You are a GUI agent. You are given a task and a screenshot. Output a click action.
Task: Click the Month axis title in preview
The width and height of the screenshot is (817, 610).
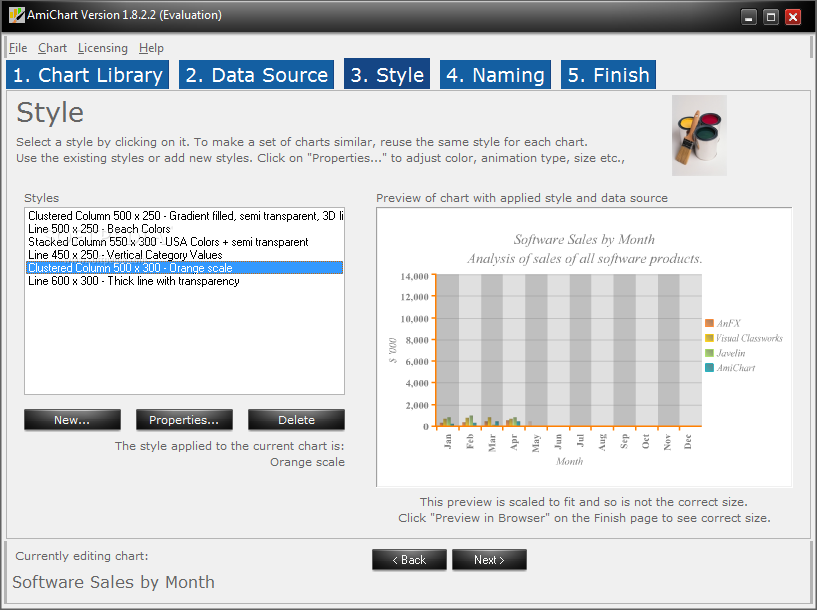coord(570,462)
